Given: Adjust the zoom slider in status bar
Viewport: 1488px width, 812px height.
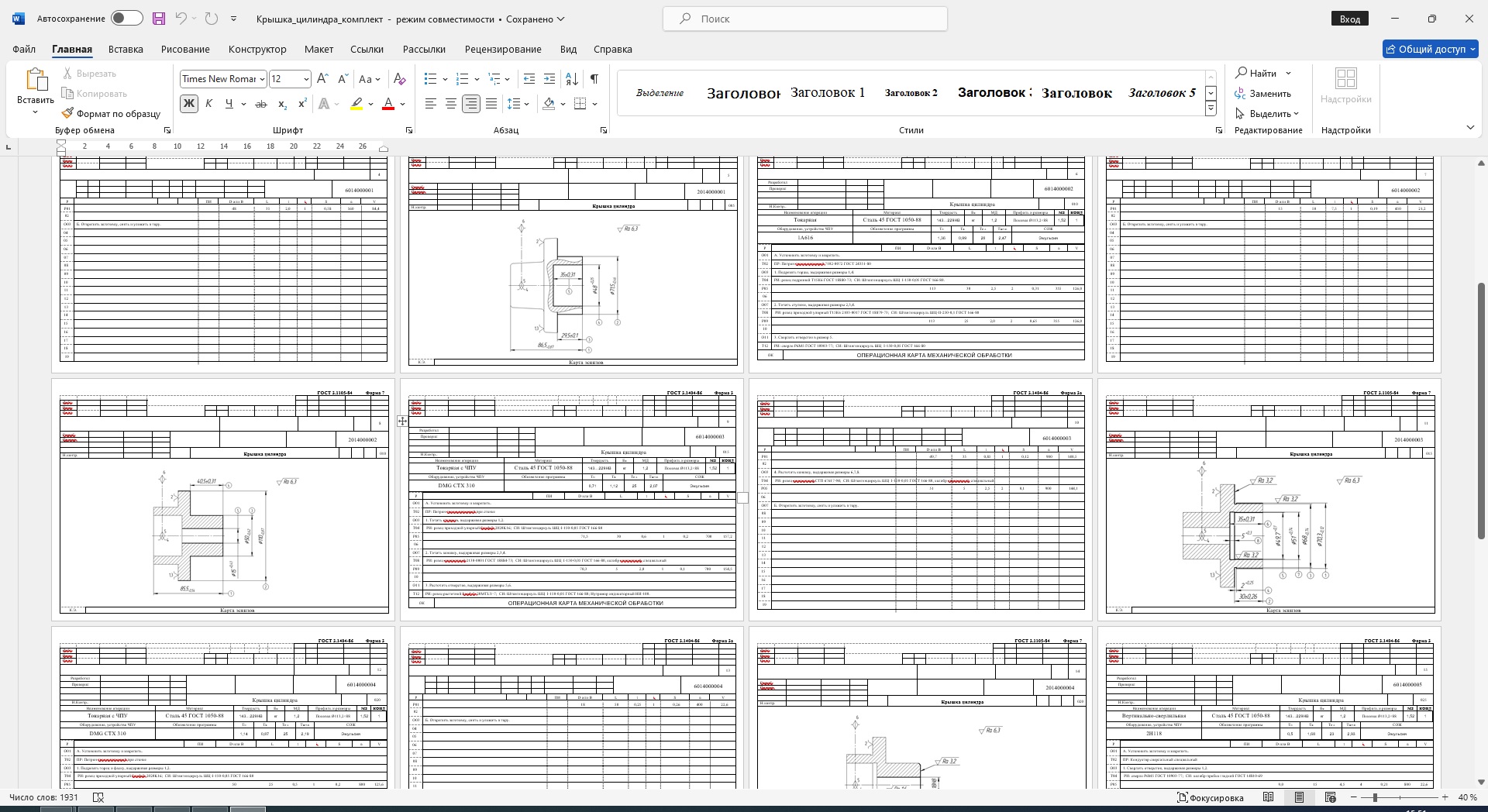Looking at the screenshot, I should 1375,797.
